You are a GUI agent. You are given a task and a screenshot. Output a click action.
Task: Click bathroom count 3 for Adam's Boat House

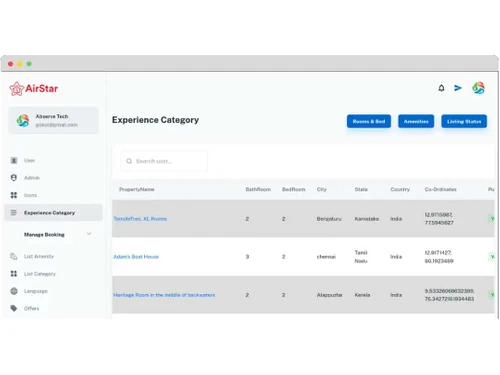tap(247, 257)
